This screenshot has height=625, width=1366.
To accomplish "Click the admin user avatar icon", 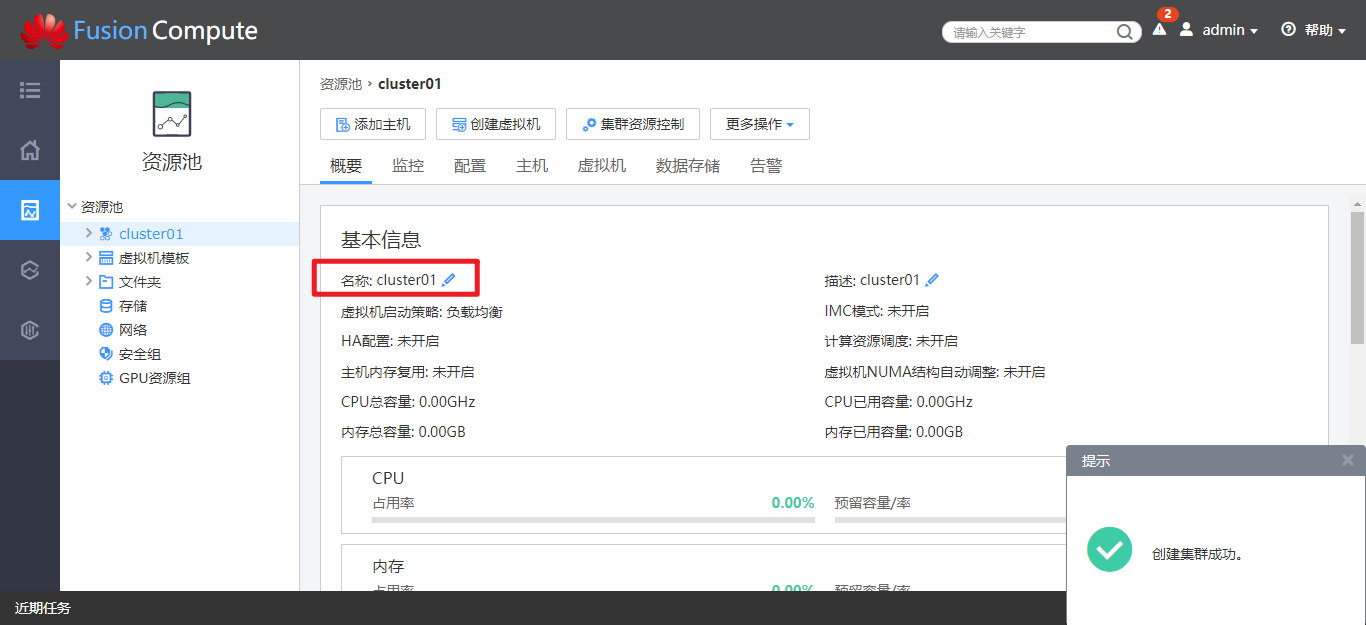I will click(x=1186, y=30).
